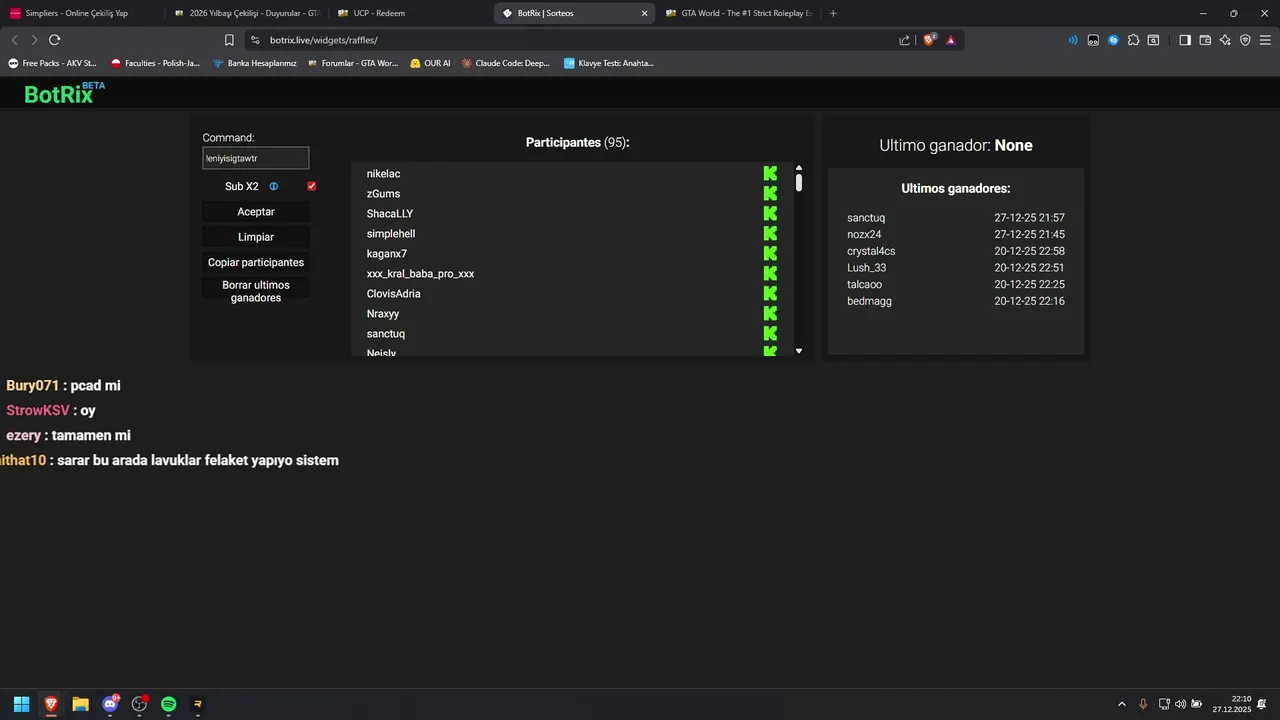The height and width of the screenshot is (720, 1280).
Task: Click the Sub X2 info icon
Action: (274, 186)
